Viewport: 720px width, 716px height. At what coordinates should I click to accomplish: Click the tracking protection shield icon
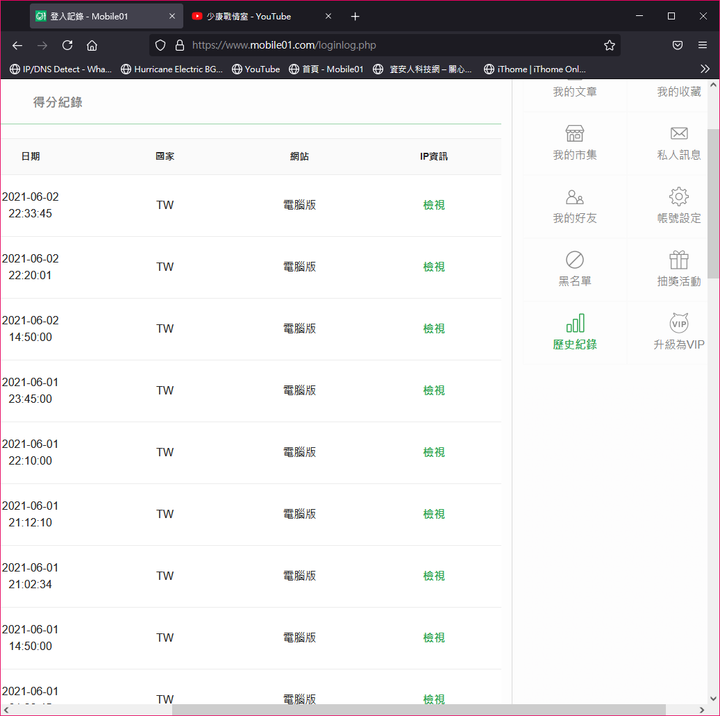160,45
